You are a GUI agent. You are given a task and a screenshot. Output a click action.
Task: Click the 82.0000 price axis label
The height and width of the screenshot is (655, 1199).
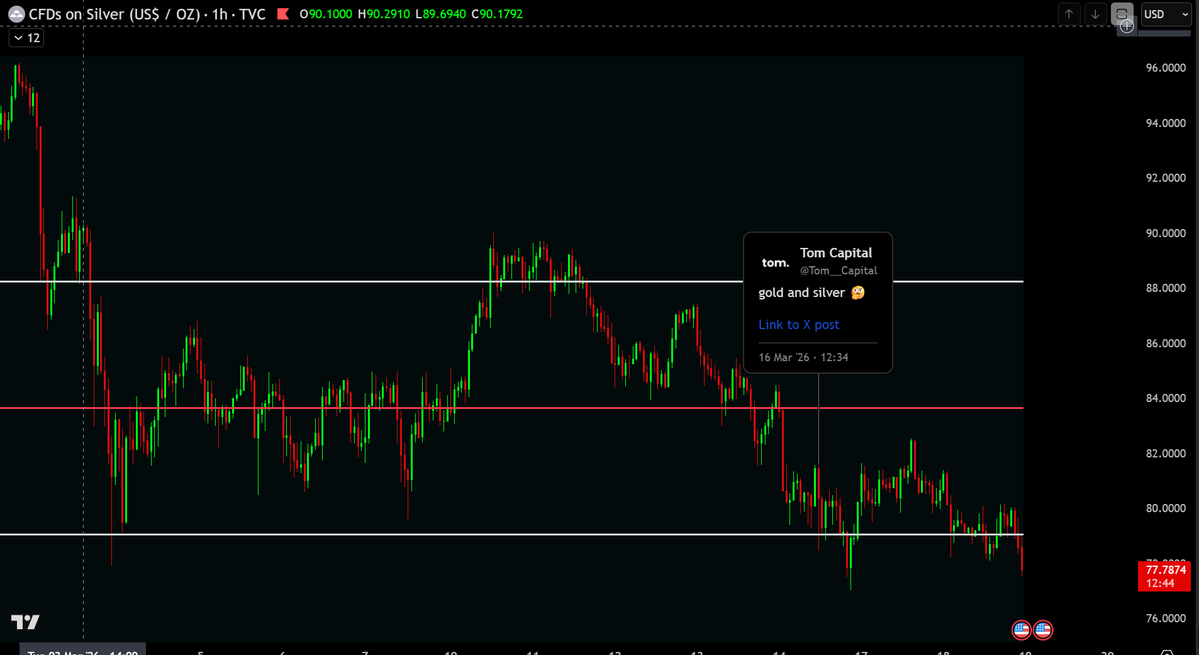(x=1165, y=453)
